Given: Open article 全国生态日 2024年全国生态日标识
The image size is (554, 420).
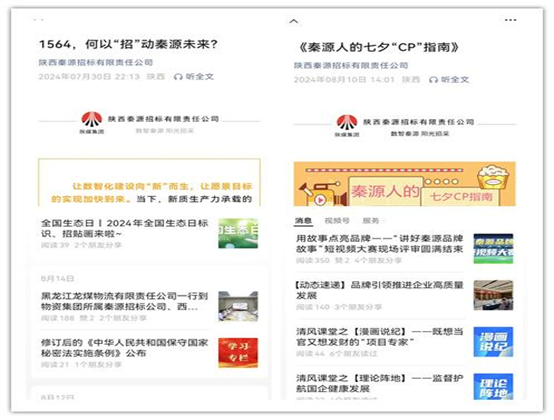Looking at the screenshot, I should (x=124, y=228).
